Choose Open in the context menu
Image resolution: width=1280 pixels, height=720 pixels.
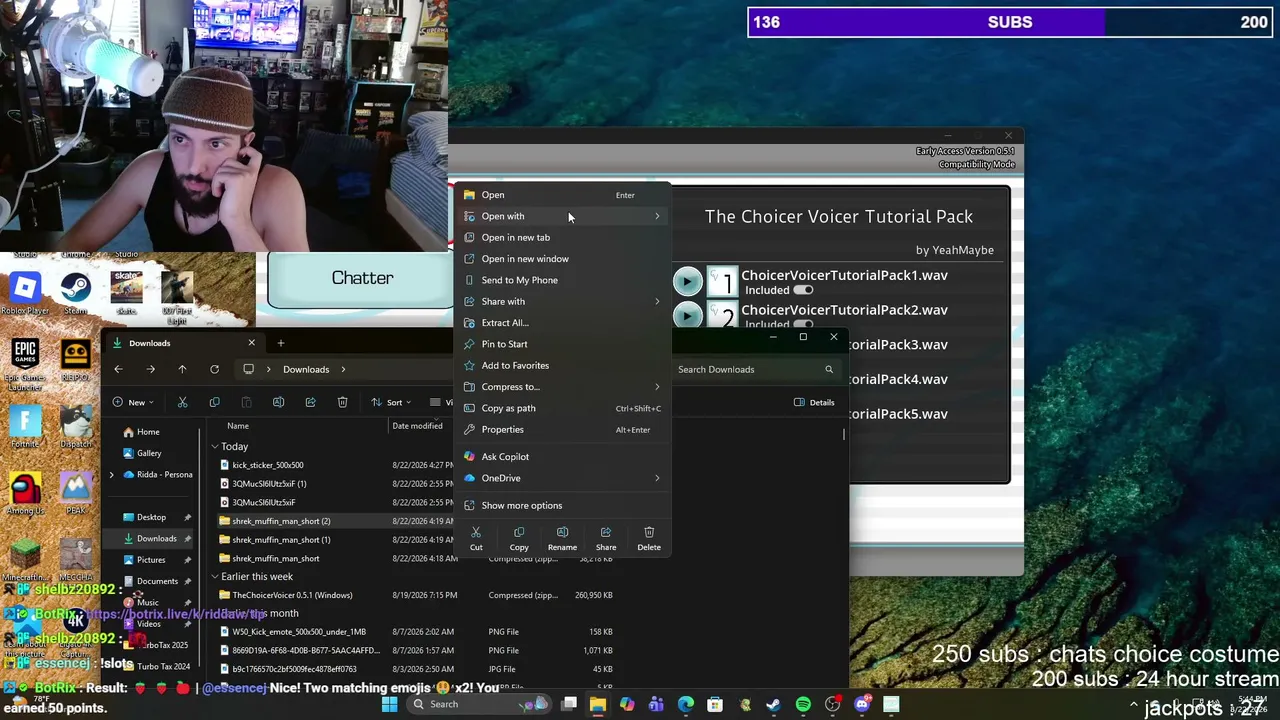coord(562,195)
